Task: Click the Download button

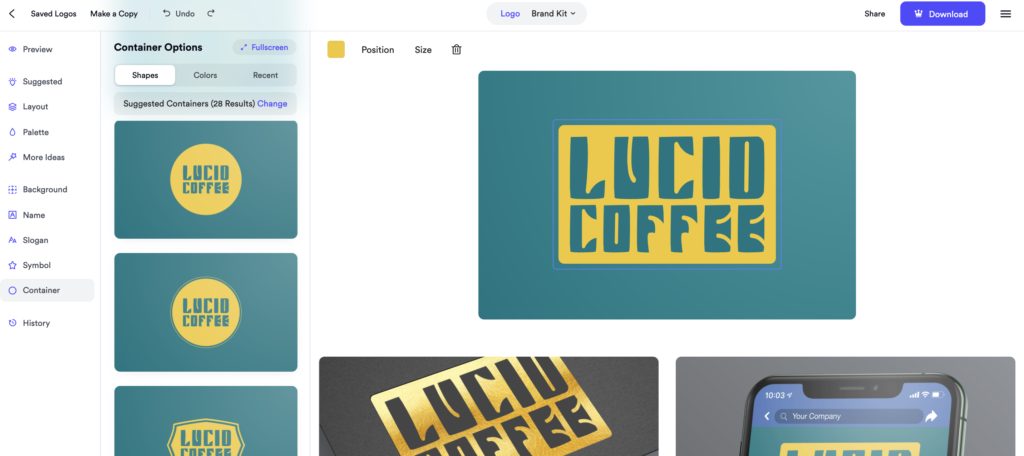Action: point(942,14)
